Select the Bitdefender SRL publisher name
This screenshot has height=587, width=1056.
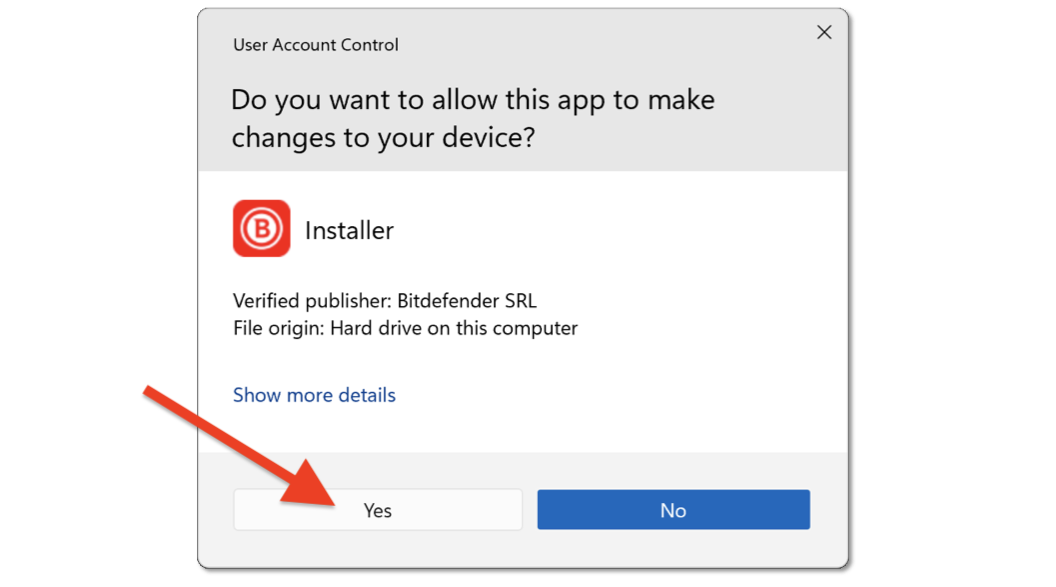[x=474, y=300]
